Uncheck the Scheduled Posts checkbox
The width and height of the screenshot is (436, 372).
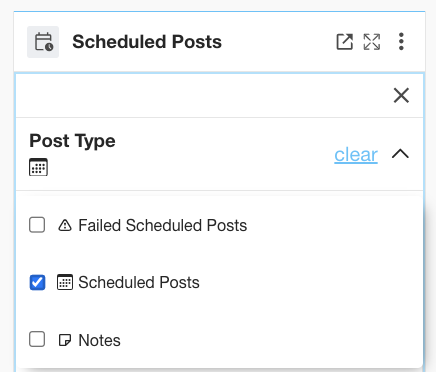[x=37, y=282]
